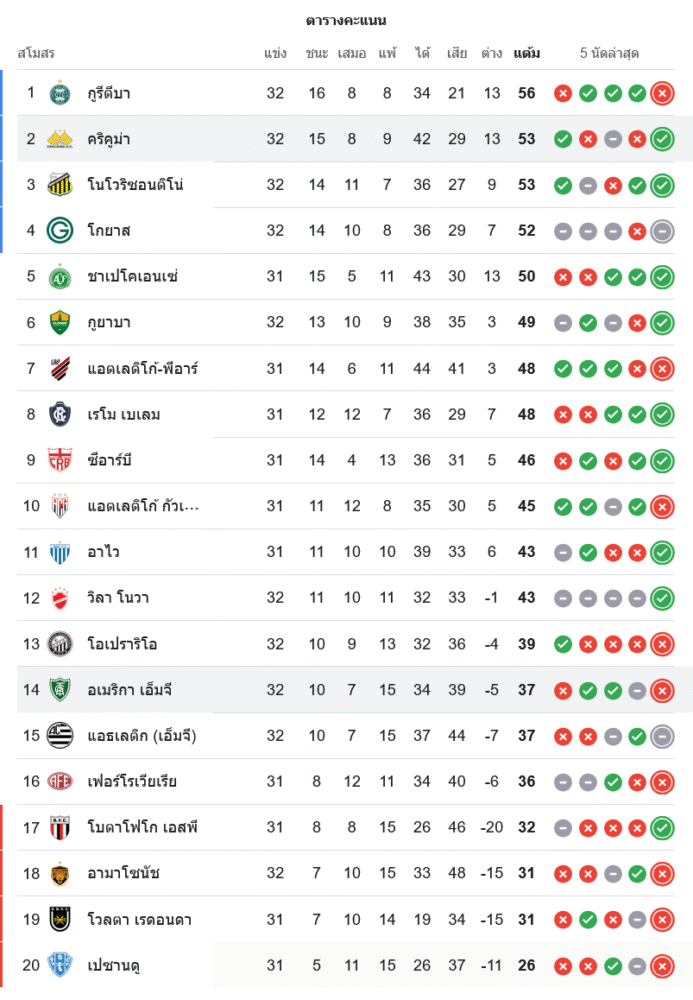Viewport: 693px width, 1000px height.
Task: Click the อาไว striped crest icon
Action: click(x=60, y=552)
